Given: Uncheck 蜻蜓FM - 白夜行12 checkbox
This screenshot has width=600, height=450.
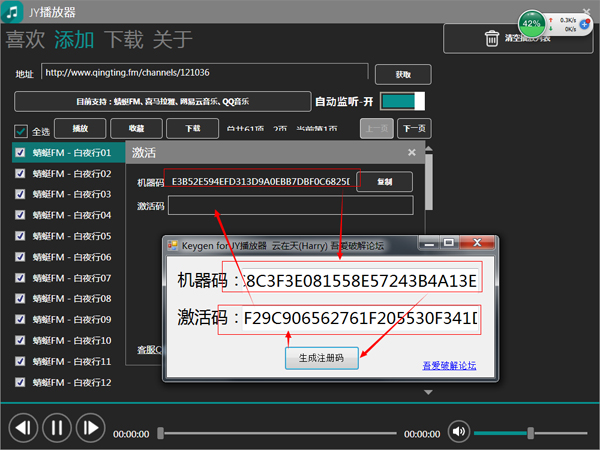Looking at the screenshot, I should pyautogui.click(x=20, y=382).
